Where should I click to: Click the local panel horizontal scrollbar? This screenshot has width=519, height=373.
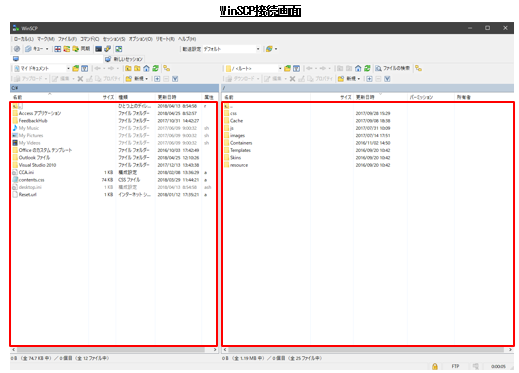coord(114,350)
